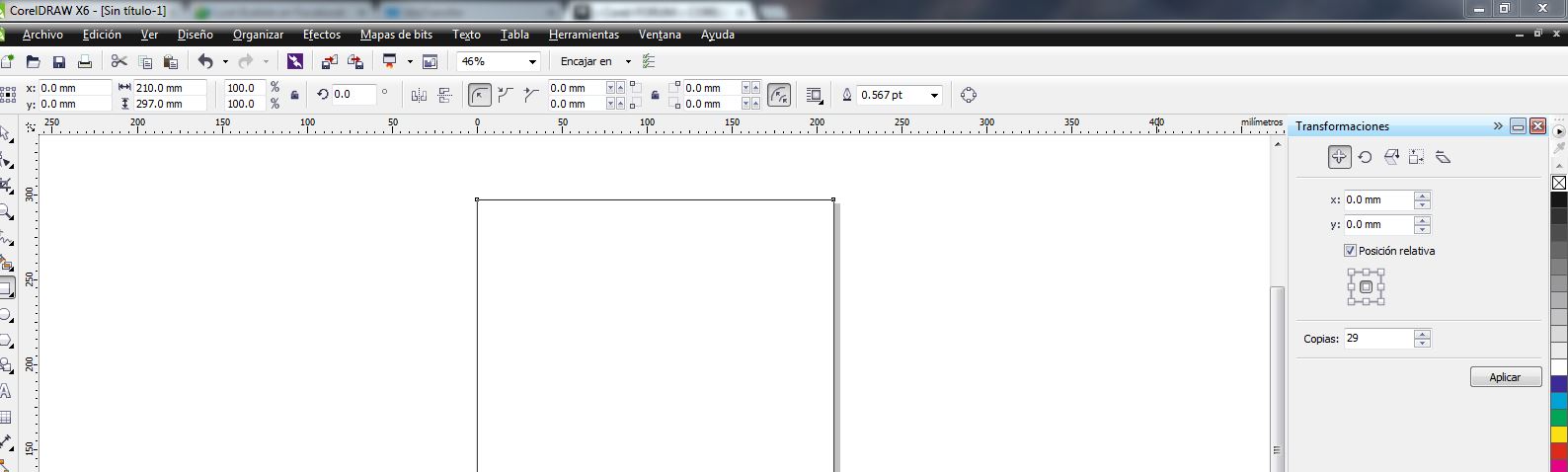1568x472 pixels.
Task: Click the Print icon
Action: [85, 62]
